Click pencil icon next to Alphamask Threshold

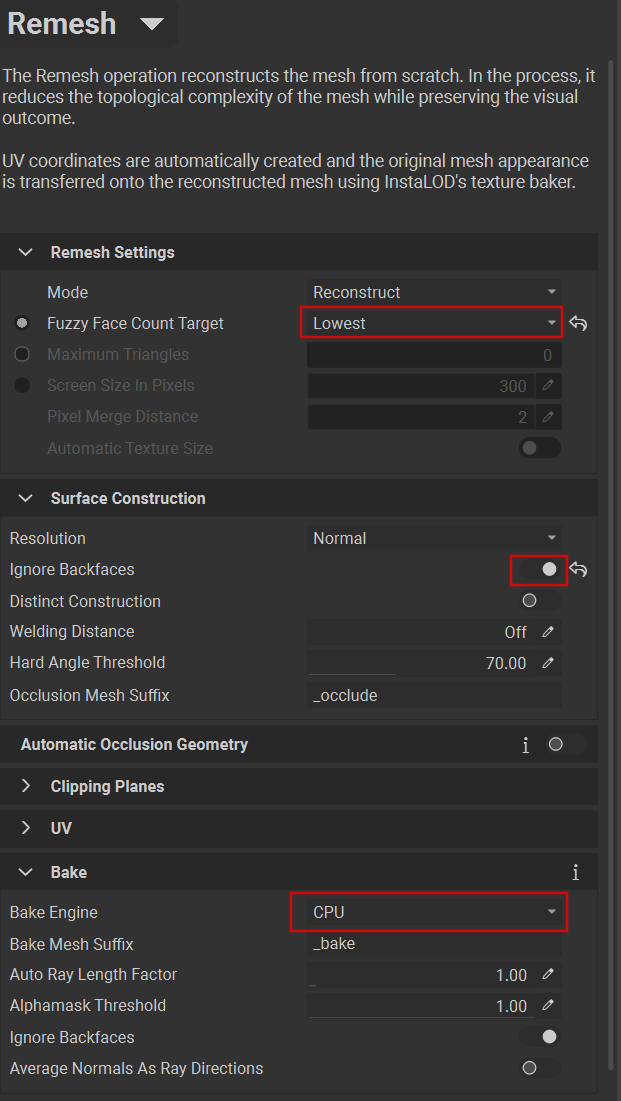click(548, 1006)
